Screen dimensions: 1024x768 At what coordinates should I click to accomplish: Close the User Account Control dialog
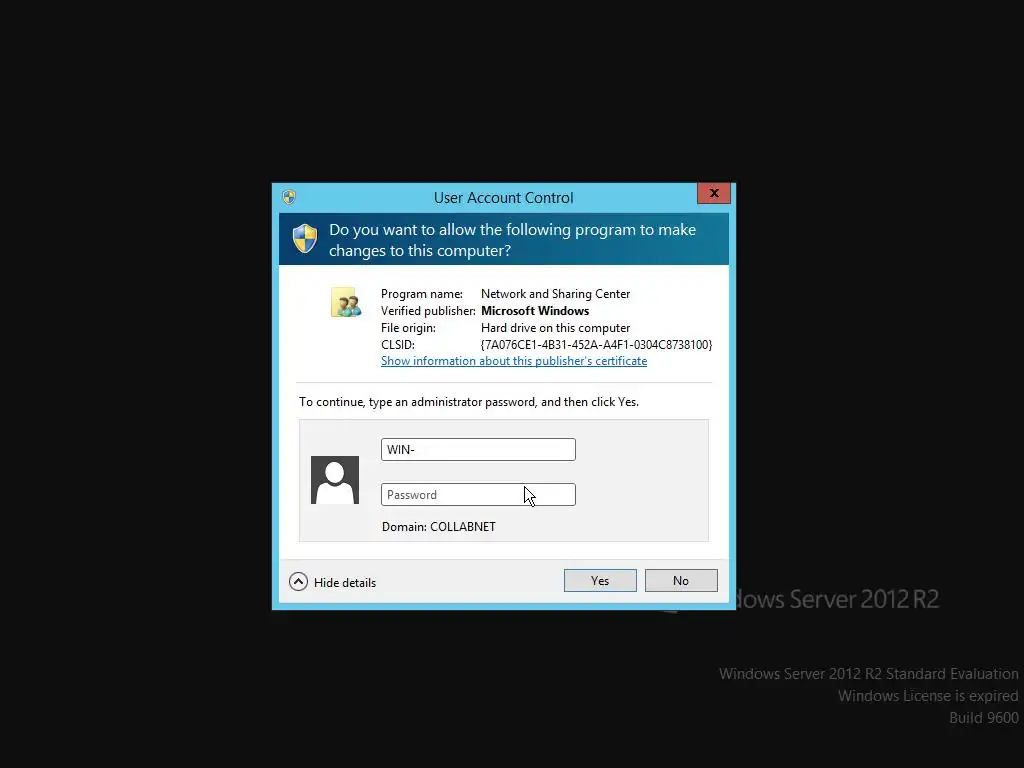click(713, 193)
